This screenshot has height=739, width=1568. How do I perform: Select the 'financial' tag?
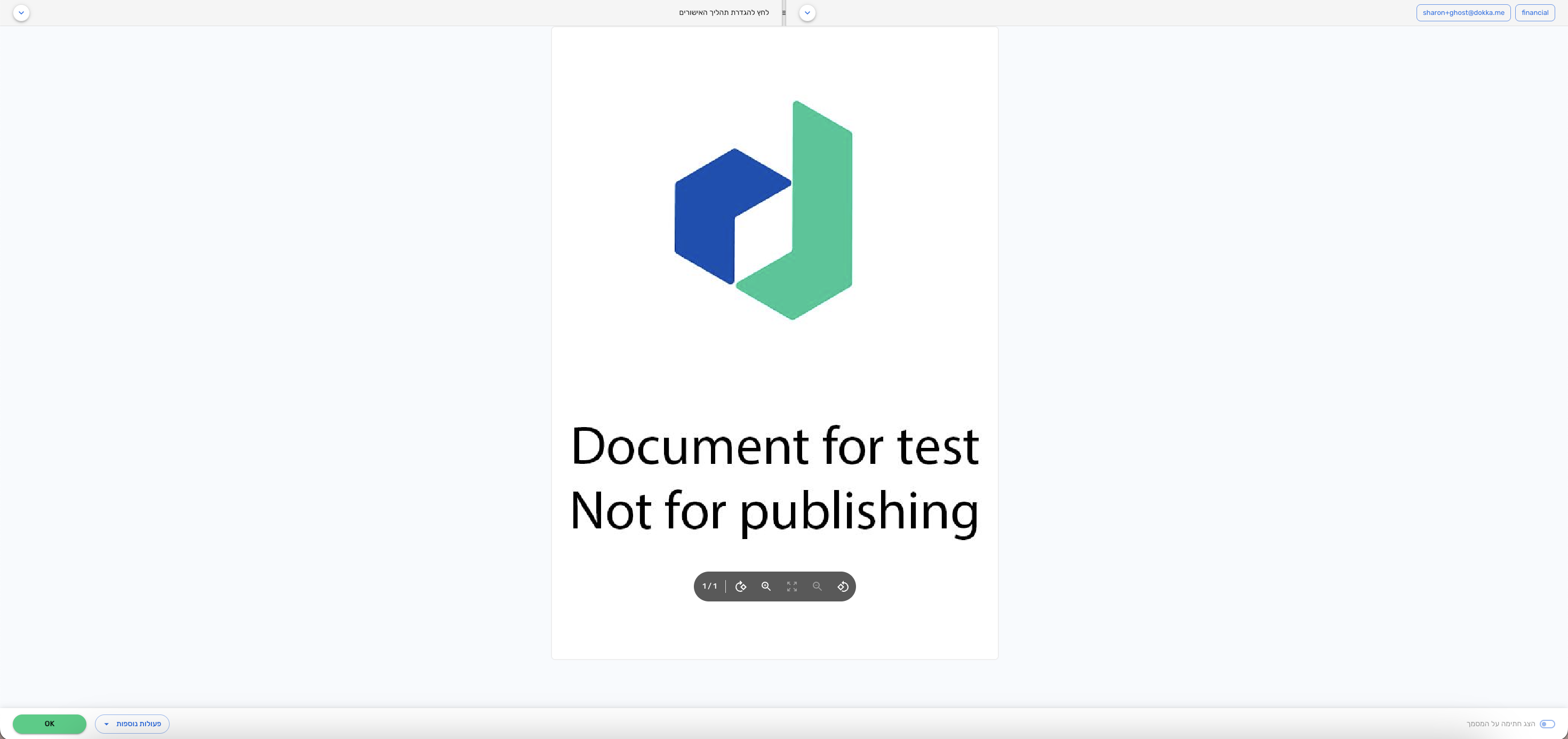pyautogui.click(x=1534, y=13)
